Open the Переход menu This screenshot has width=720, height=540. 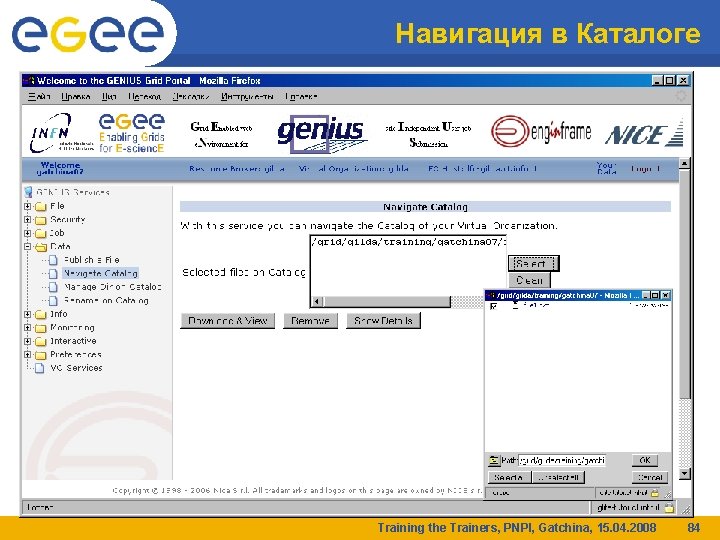pyautogui.click(x=144, y=96)
